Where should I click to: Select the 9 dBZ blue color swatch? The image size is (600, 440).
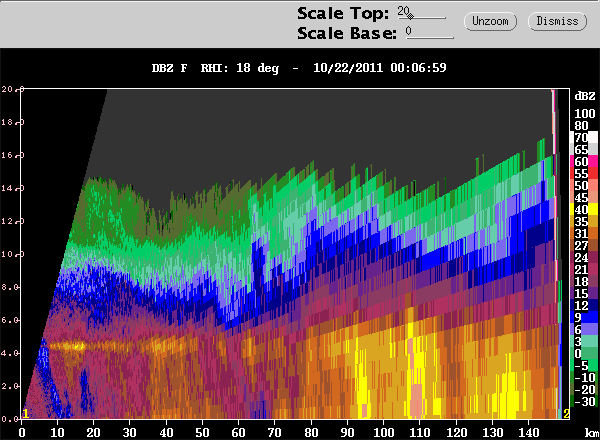584,317
